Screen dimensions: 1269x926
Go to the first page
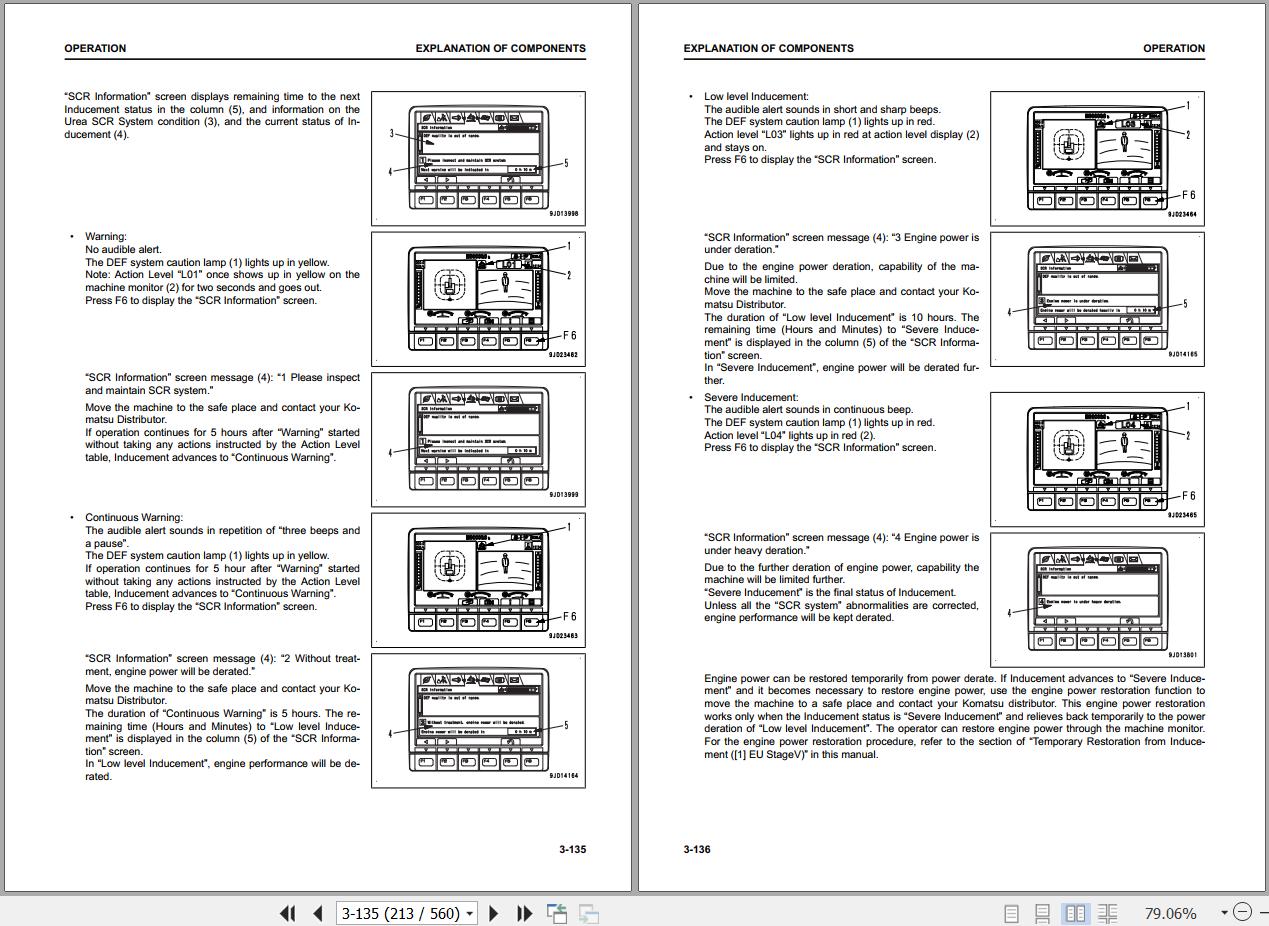288,913
